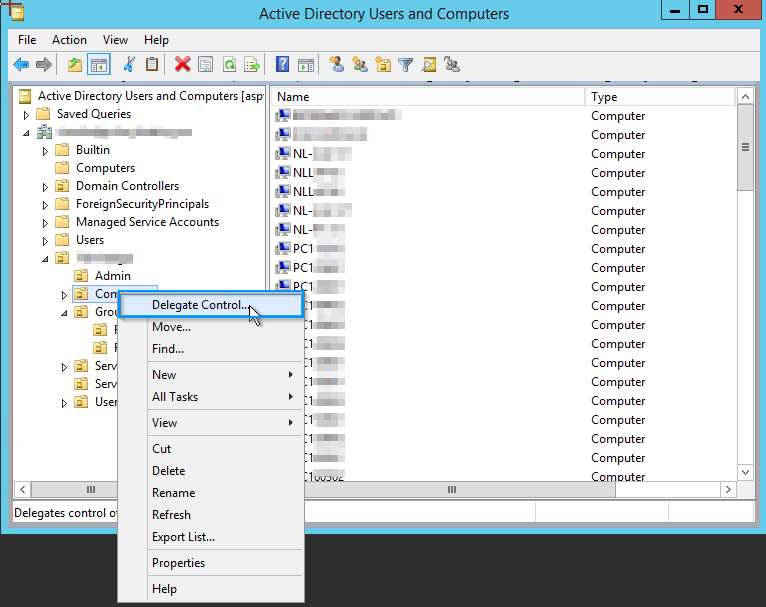Click the red Delete X toolbar icon

click(x=182, y=64)
